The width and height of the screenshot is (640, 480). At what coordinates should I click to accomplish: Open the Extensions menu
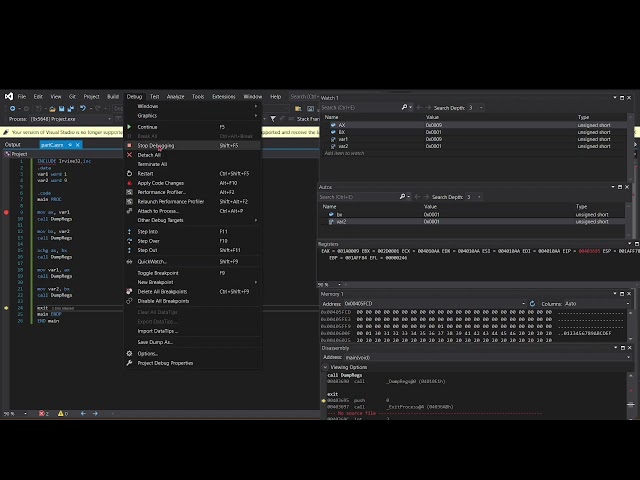(x=224, y=97)
